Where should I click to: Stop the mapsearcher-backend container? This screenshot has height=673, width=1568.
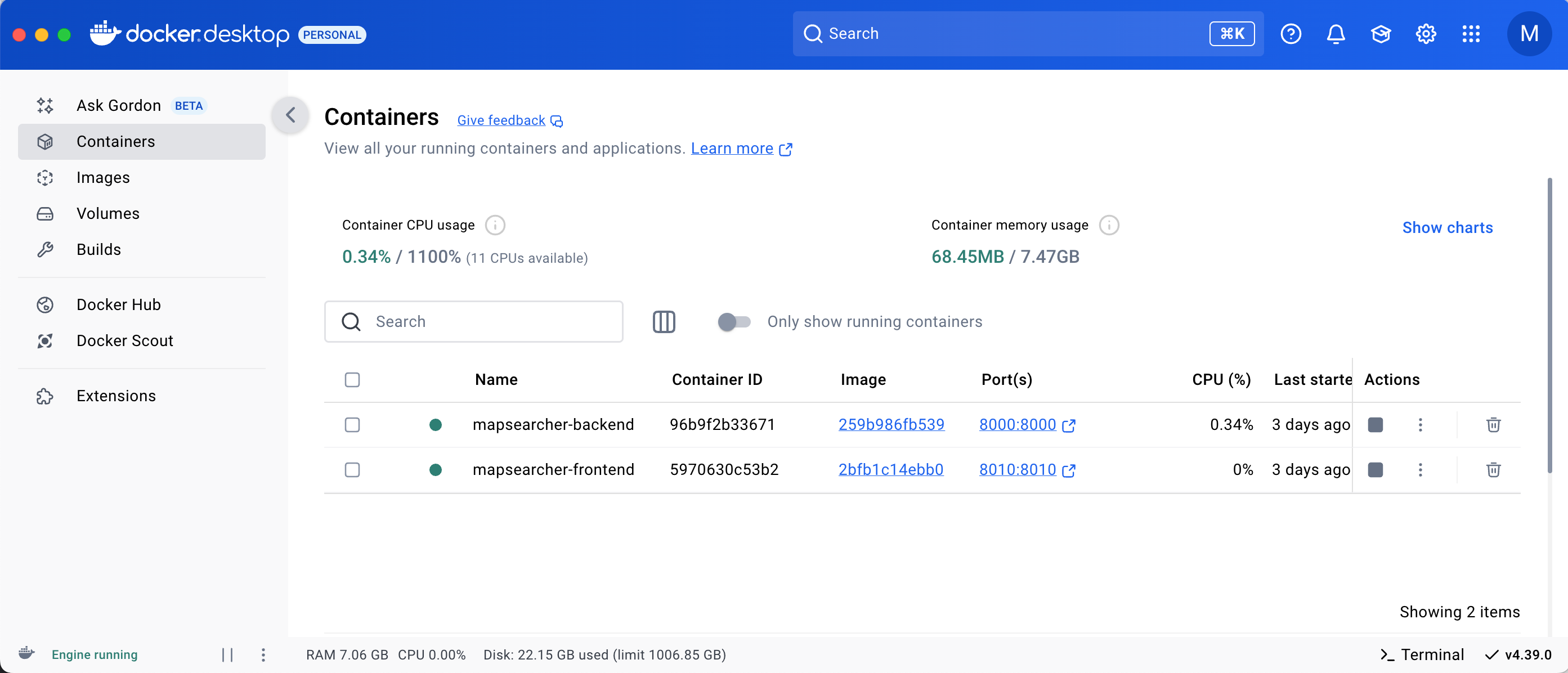coord(1375,424)
